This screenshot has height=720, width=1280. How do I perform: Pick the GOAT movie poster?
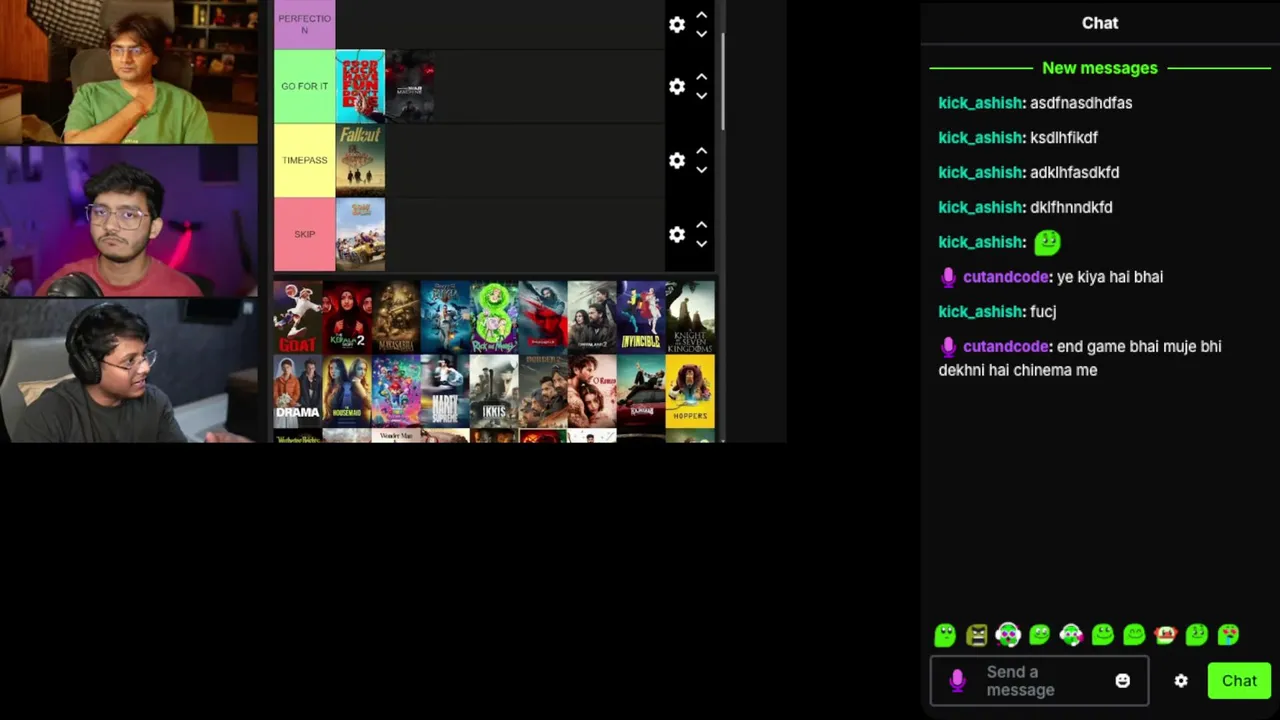tap(298, 317)
